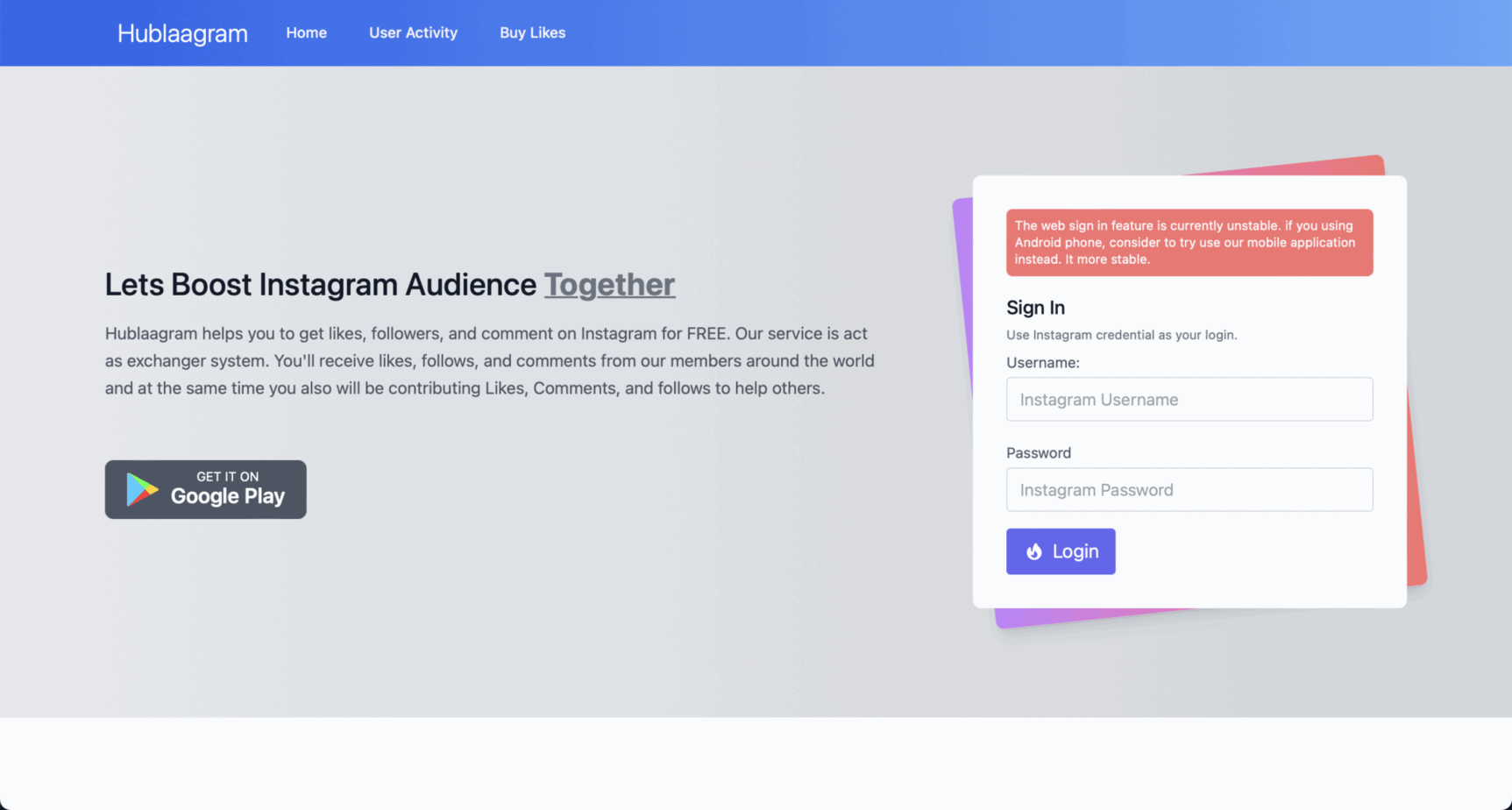
Task: Focus the Instagram Username field
Action: (1189, 400)
